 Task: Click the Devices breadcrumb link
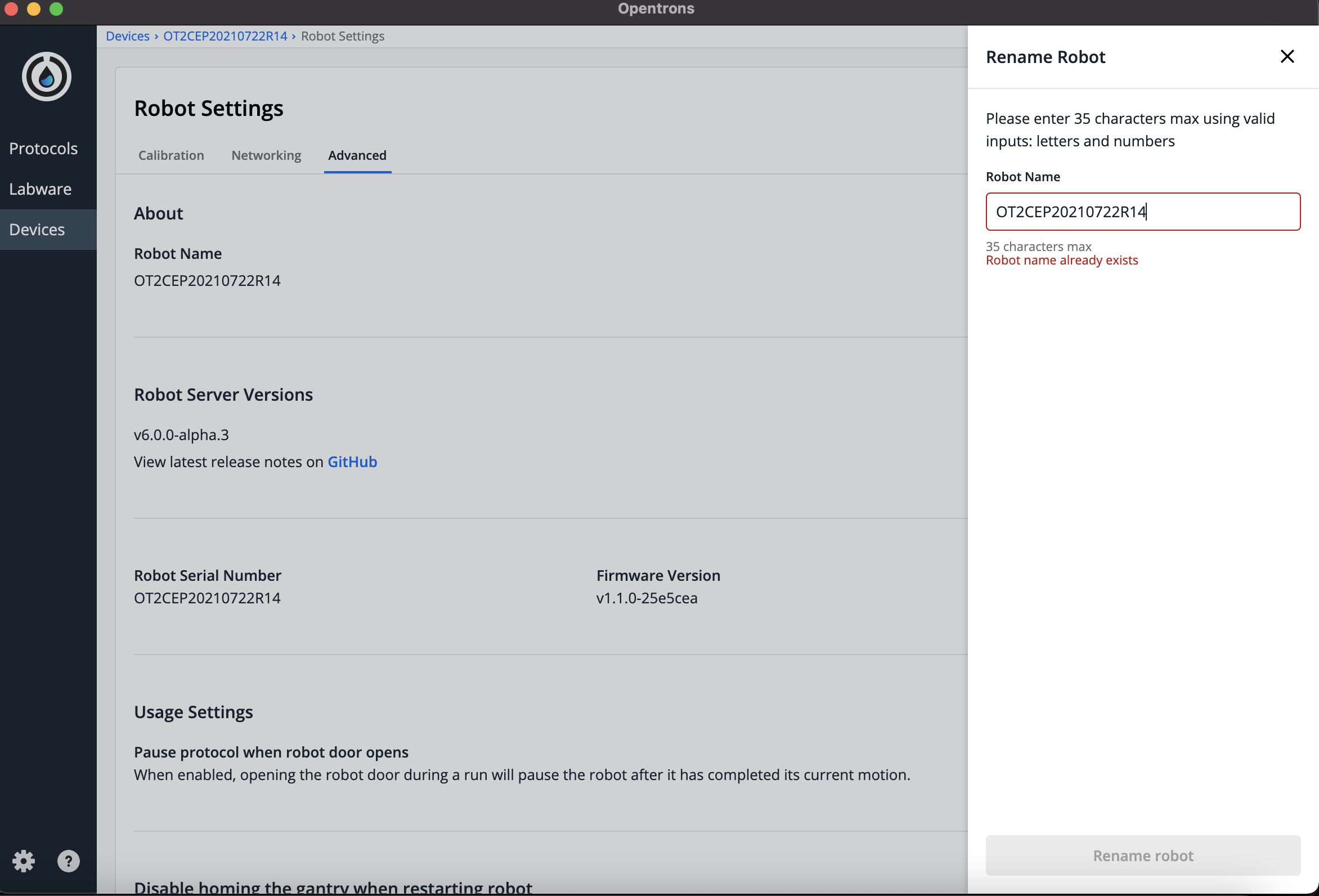point(128,36)
